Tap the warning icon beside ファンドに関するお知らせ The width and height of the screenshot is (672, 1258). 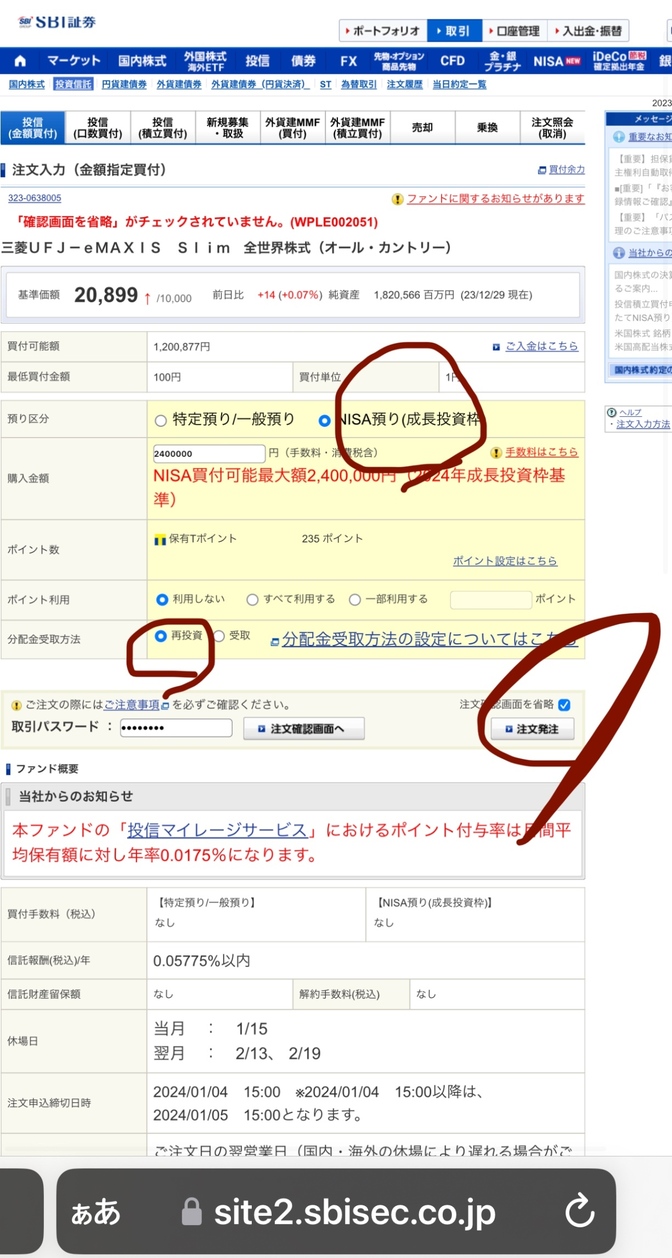pyautogui.click(x=398, y=199)
